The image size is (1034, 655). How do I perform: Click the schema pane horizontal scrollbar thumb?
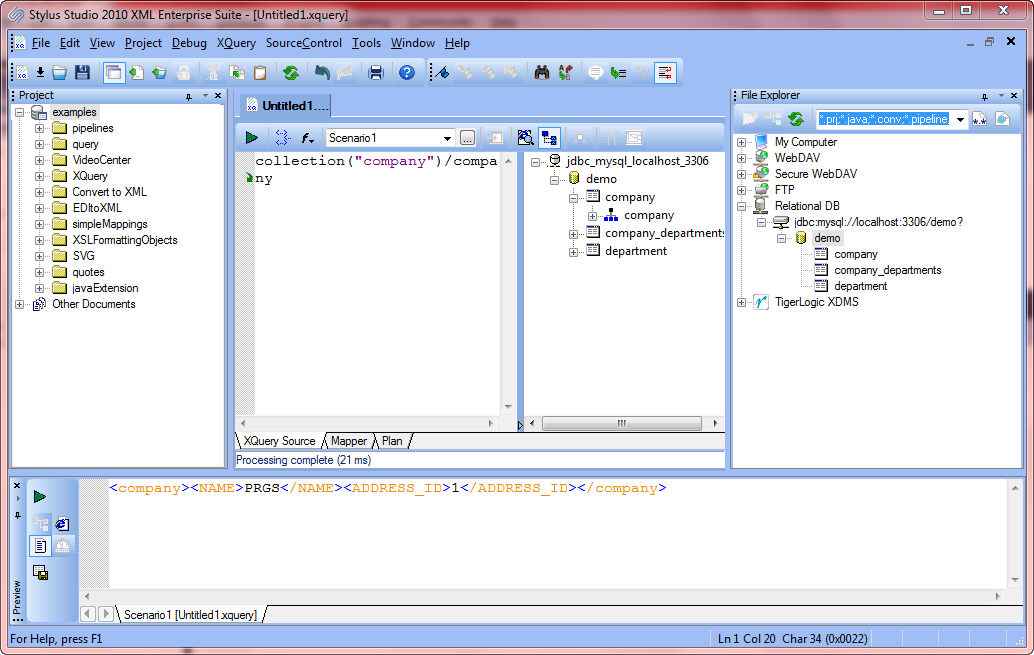coord(621,423)
